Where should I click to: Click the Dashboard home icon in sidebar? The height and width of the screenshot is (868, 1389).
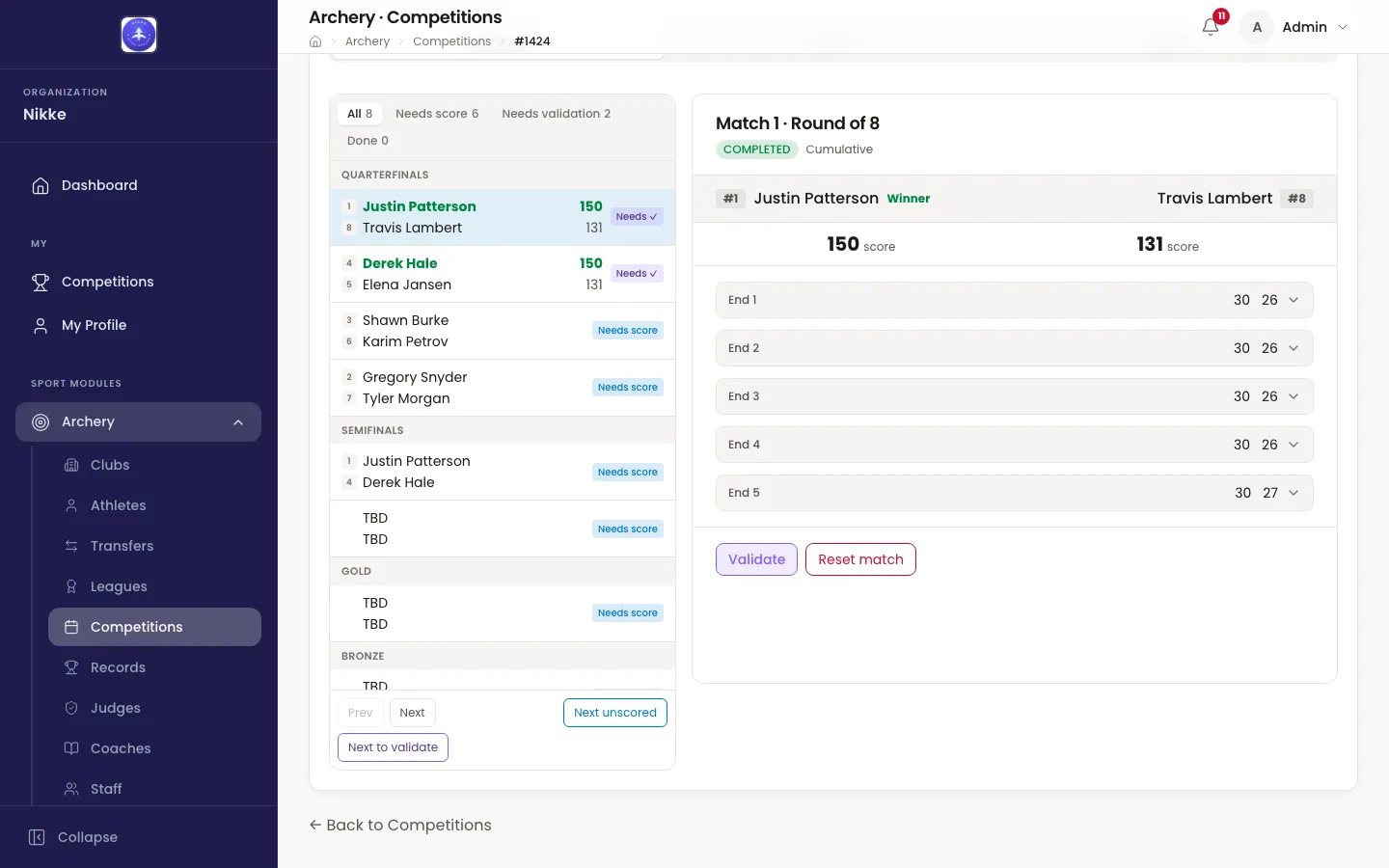click(x=41, y=185)
